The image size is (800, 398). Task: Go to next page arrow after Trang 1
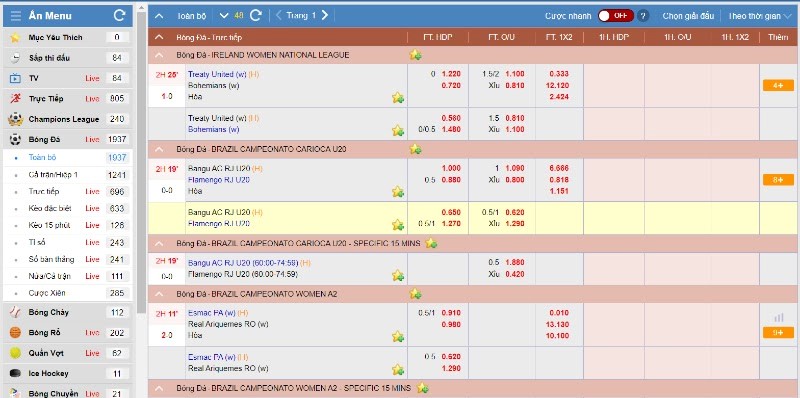[325, 15]
